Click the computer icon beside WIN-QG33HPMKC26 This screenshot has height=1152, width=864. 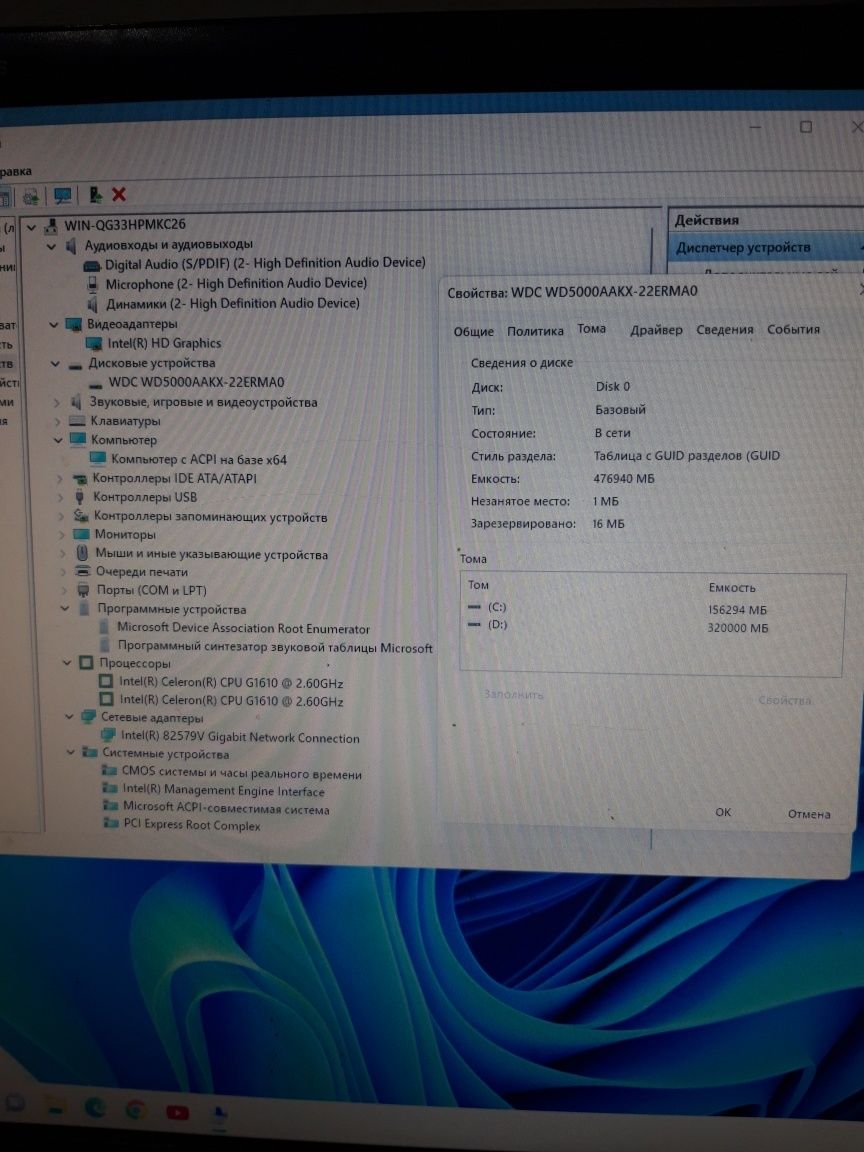[x=51, y=226]
